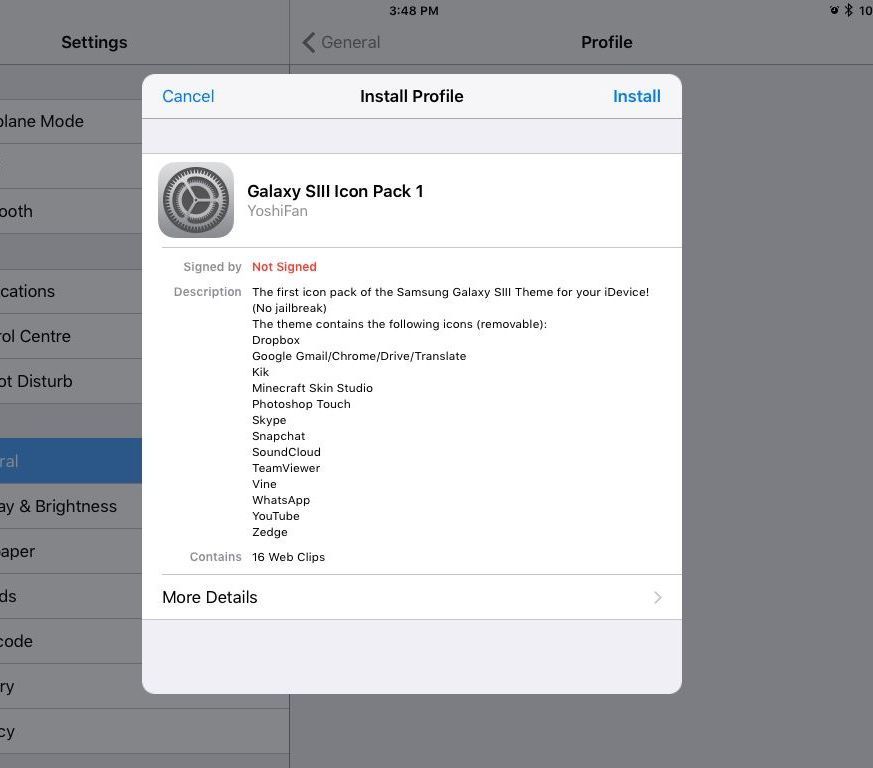
Task: Open Control Centre settings row
Action: [71, 336]
